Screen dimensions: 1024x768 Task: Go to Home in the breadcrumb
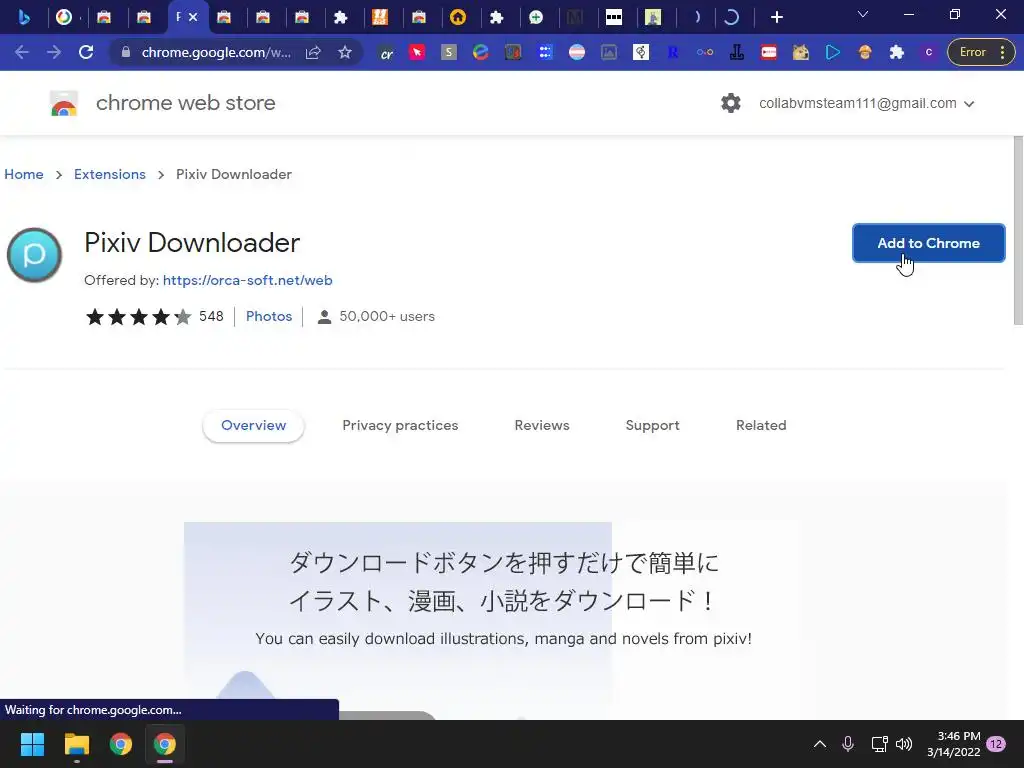pyautogui.click(x=24, y=174)
